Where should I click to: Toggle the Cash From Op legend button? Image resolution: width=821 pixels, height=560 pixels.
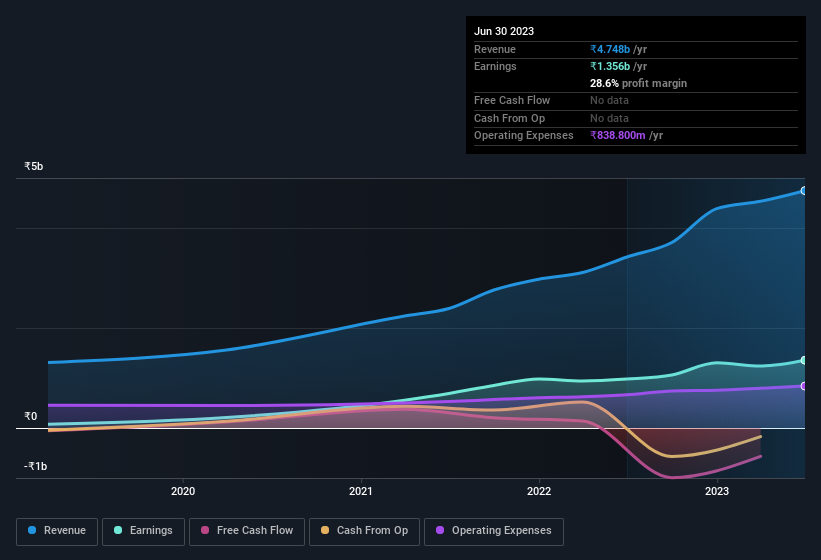pos(364,531)
